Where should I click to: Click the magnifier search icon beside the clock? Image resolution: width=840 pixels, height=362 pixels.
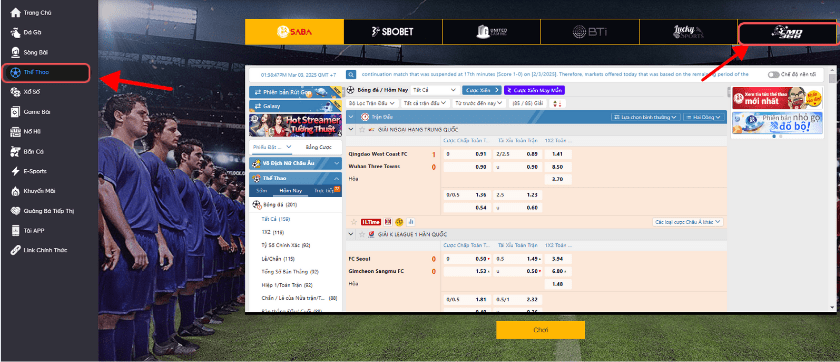pyautogui.click(x=351, y=75)
